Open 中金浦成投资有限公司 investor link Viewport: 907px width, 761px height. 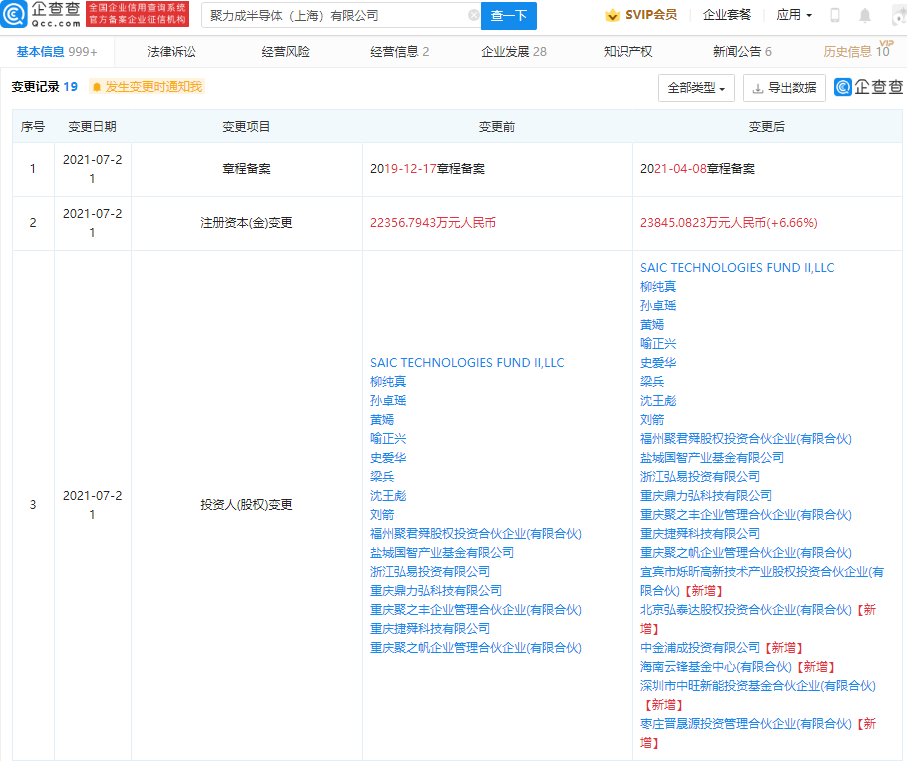tap(700, 648)
